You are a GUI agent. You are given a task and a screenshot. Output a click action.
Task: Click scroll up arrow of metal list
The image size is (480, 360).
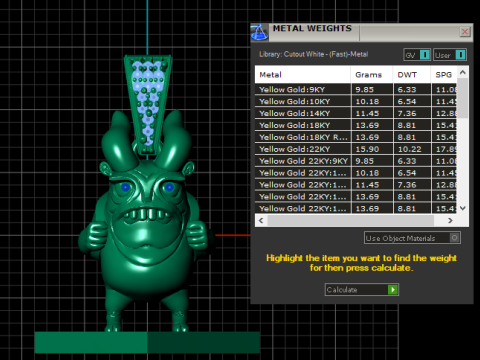(x=462, y=72)
